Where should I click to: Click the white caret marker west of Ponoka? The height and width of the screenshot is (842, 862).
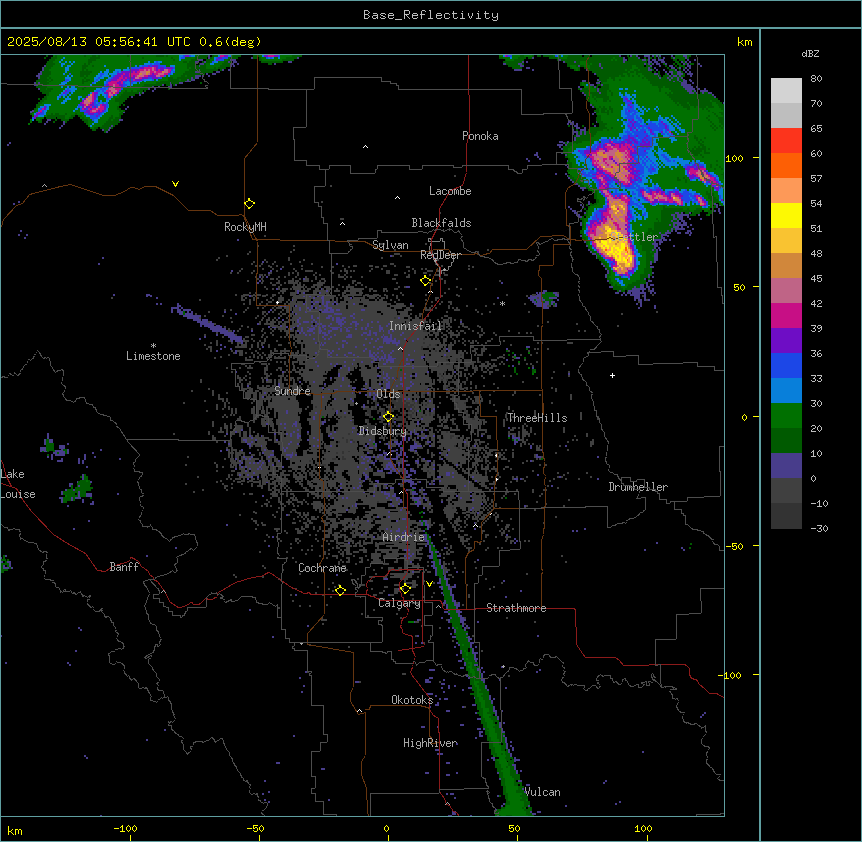pyautogui.click(x=365, y=147)
